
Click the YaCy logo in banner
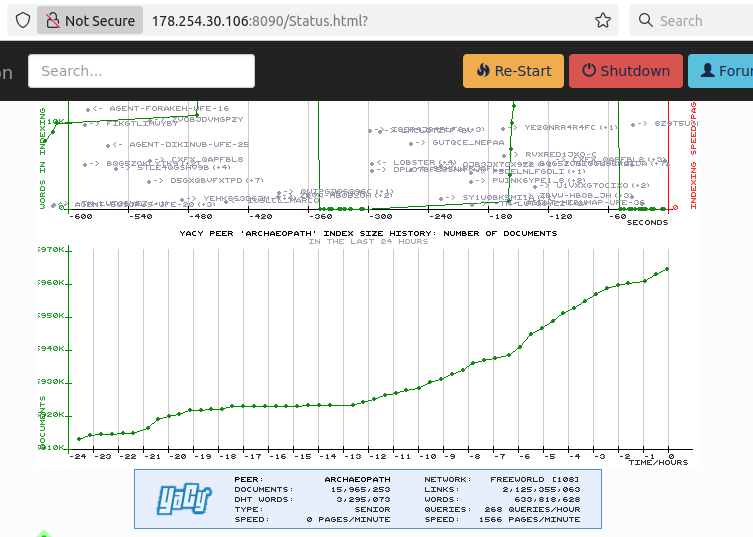pyautogui.click(x=184, y=499)
